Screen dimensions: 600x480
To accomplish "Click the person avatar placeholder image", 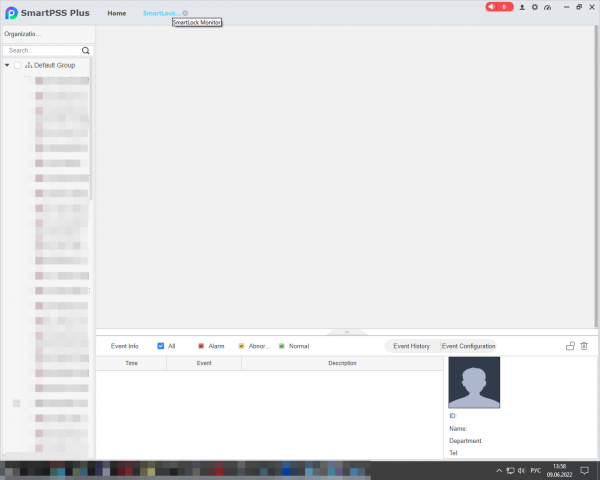I will [x=474, y=382].
